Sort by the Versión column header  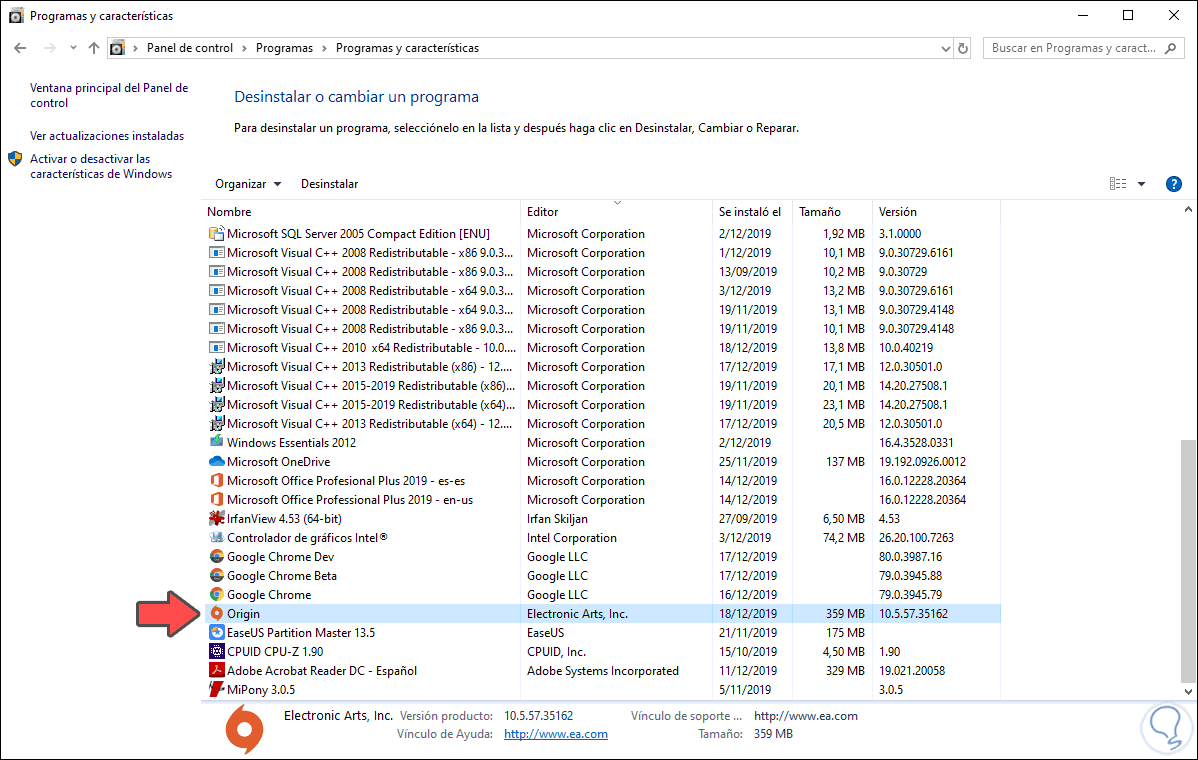[936, 212]
